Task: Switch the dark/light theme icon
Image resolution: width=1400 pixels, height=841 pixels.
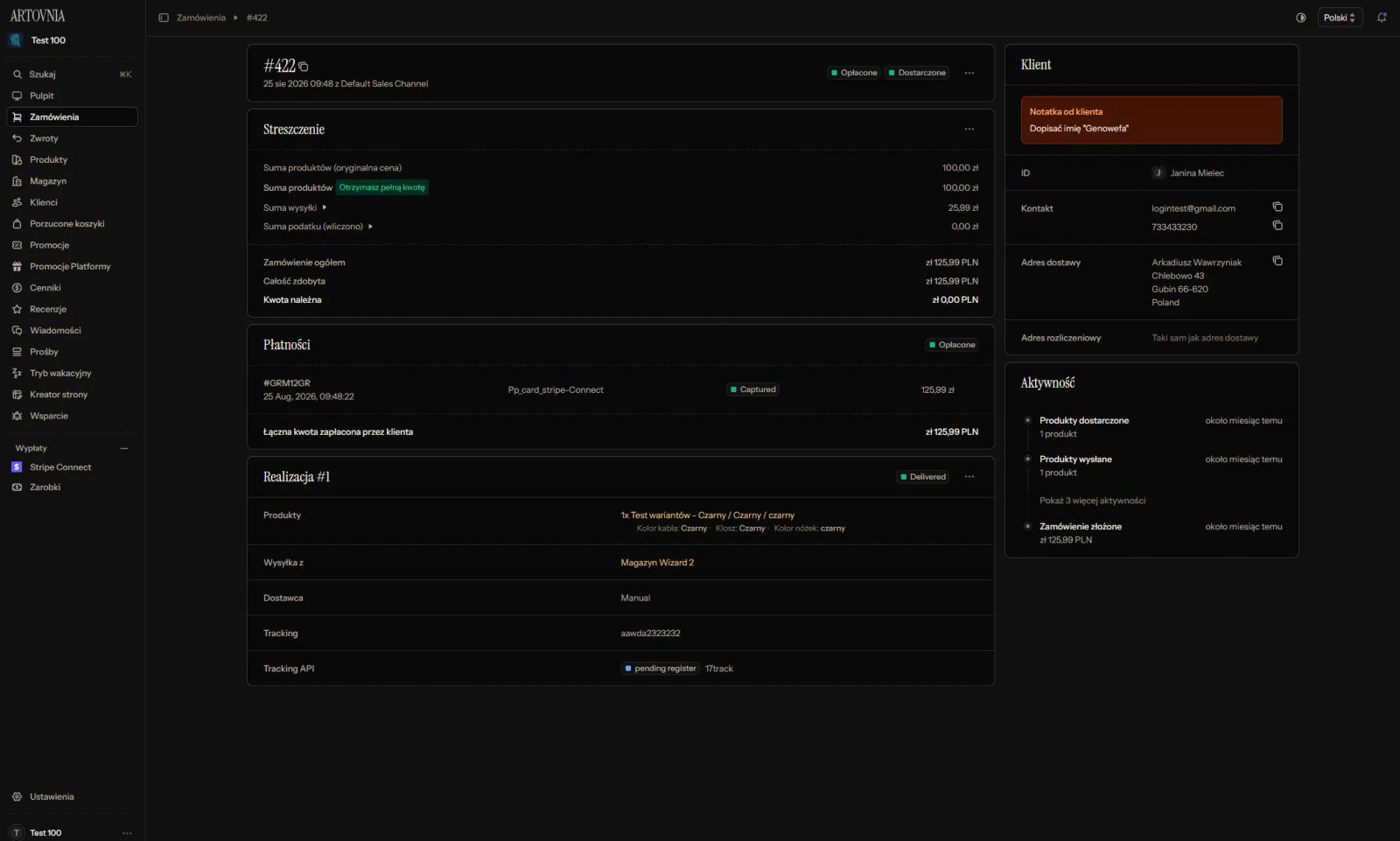Action: (x=1301, y=18)
